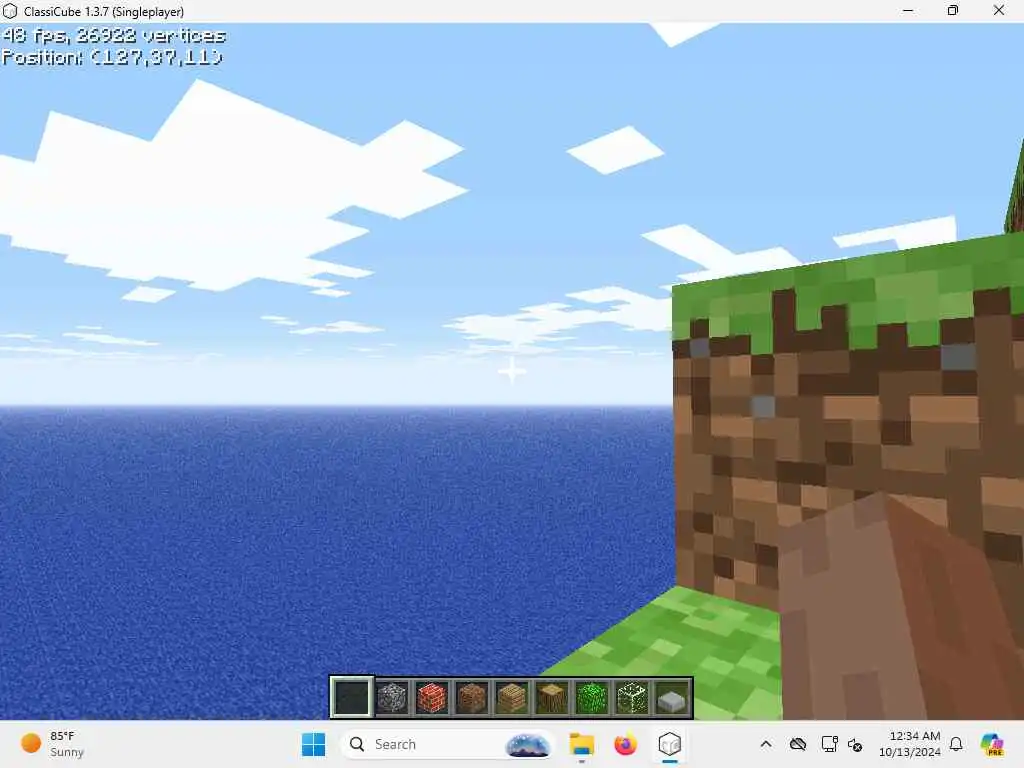Viewport: 1024px width, 768px height.
Task: Open the clock showing 12:34 AM
Action: pyautogui.click(x=910, y=744)
